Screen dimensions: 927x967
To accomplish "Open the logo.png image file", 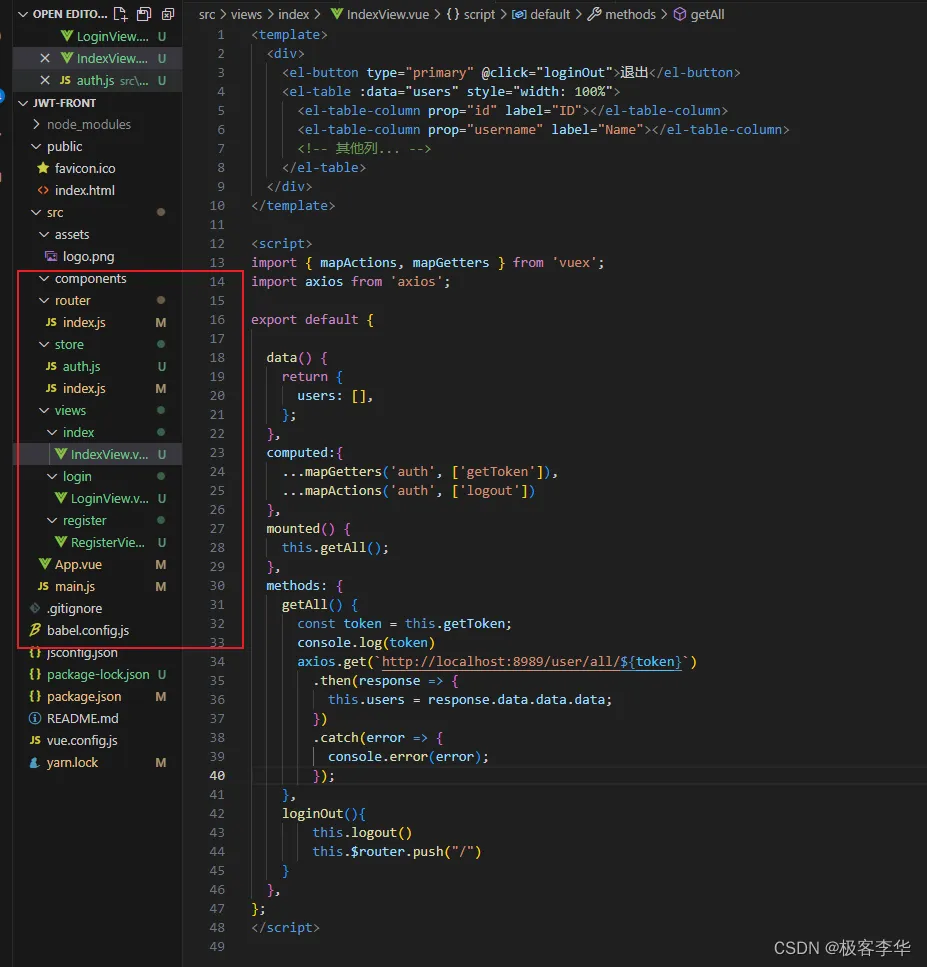I will [x=88, y=257].
